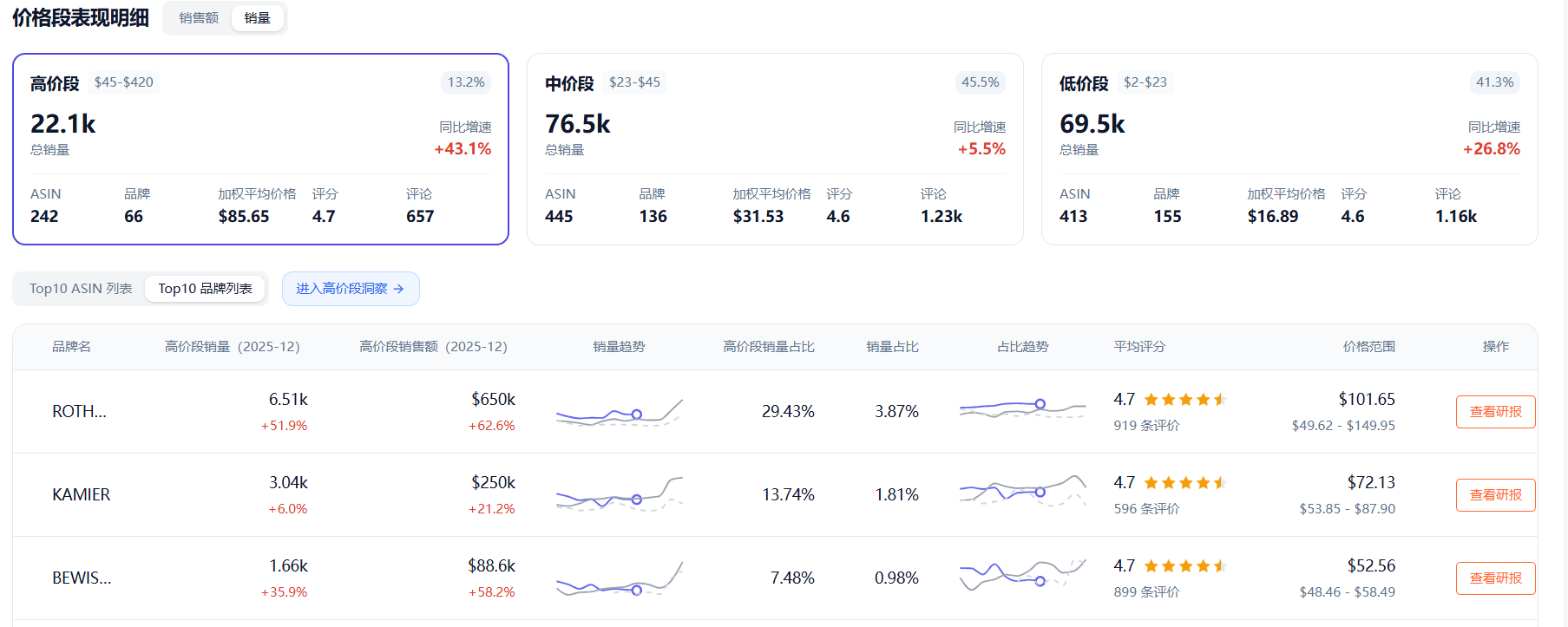Viewport: 1568px width, 627px height.
Task: Select the Top10 品牌列表 tab
Action: click(205, 289)
